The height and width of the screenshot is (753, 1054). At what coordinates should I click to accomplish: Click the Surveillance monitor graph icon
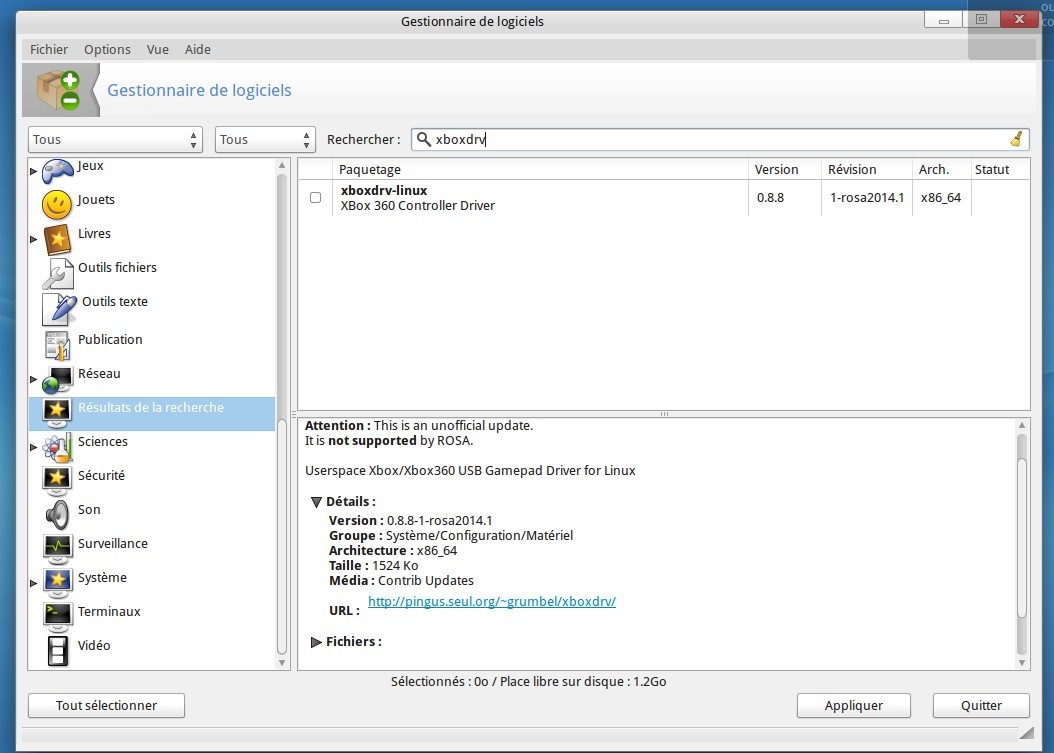(x=57, y=549)
